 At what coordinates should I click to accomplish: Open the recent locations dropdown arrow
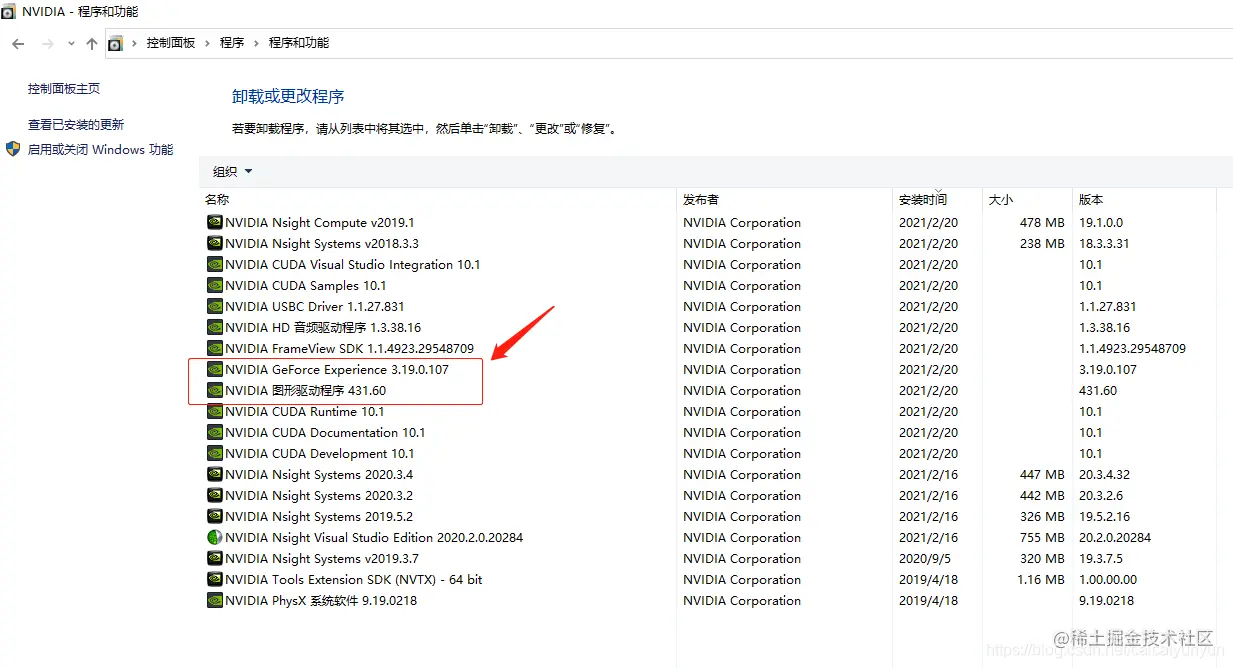tap(71, 43)
